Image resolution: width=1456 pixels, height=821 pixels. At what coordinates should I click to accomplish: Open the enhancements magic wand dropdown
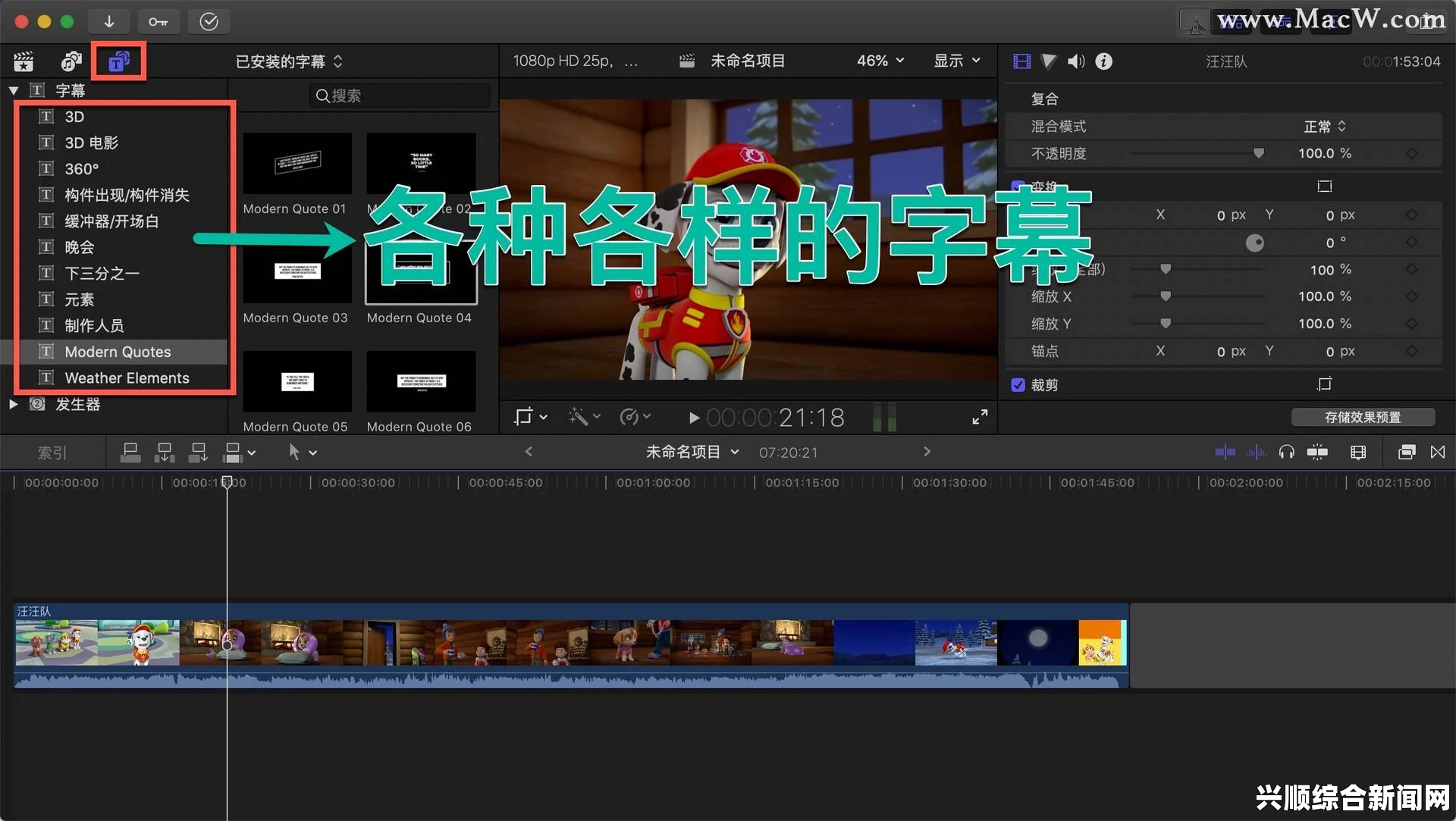click(x=585, y=417)
